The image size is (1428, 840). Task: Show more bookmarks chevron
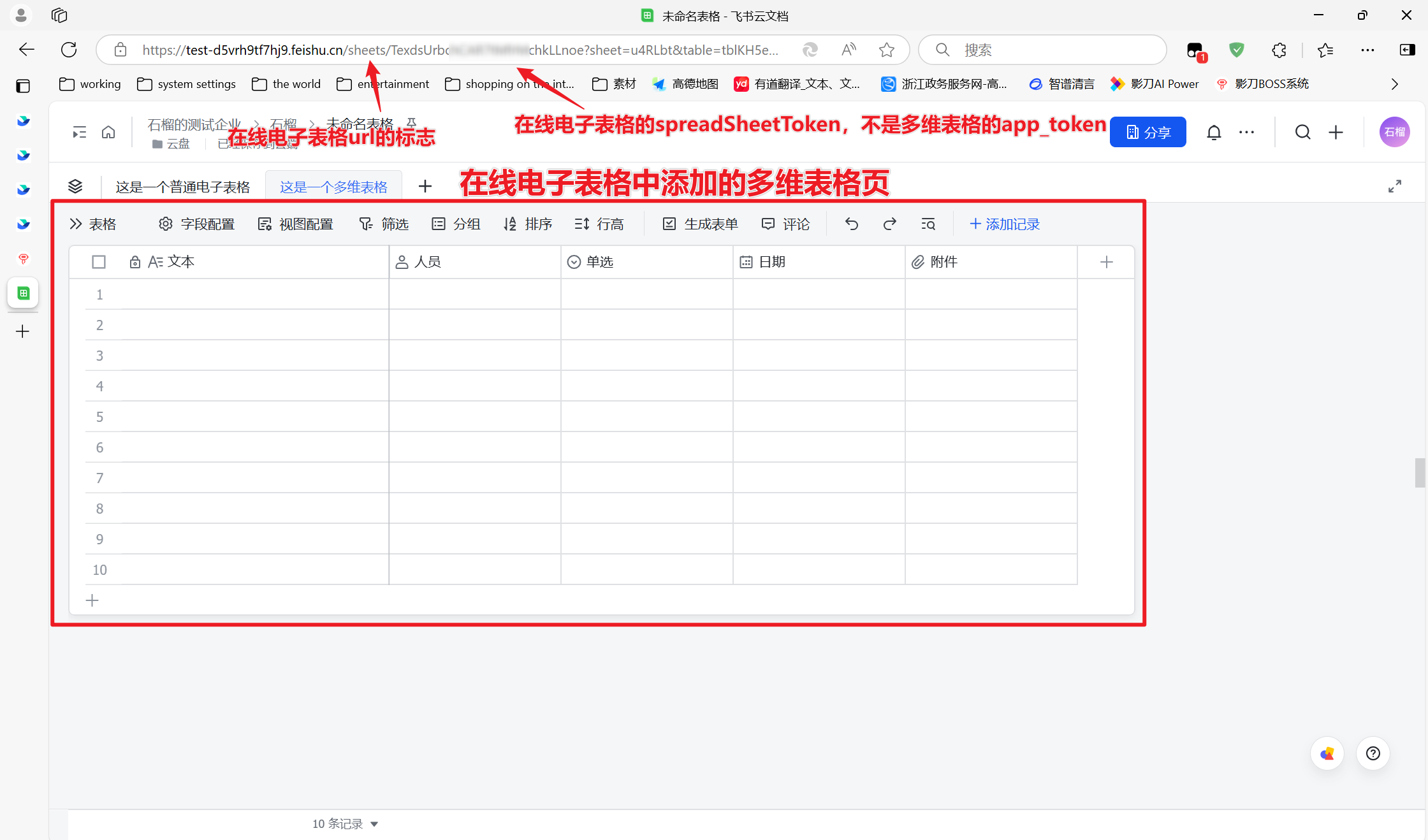[x=1394, y=84]
